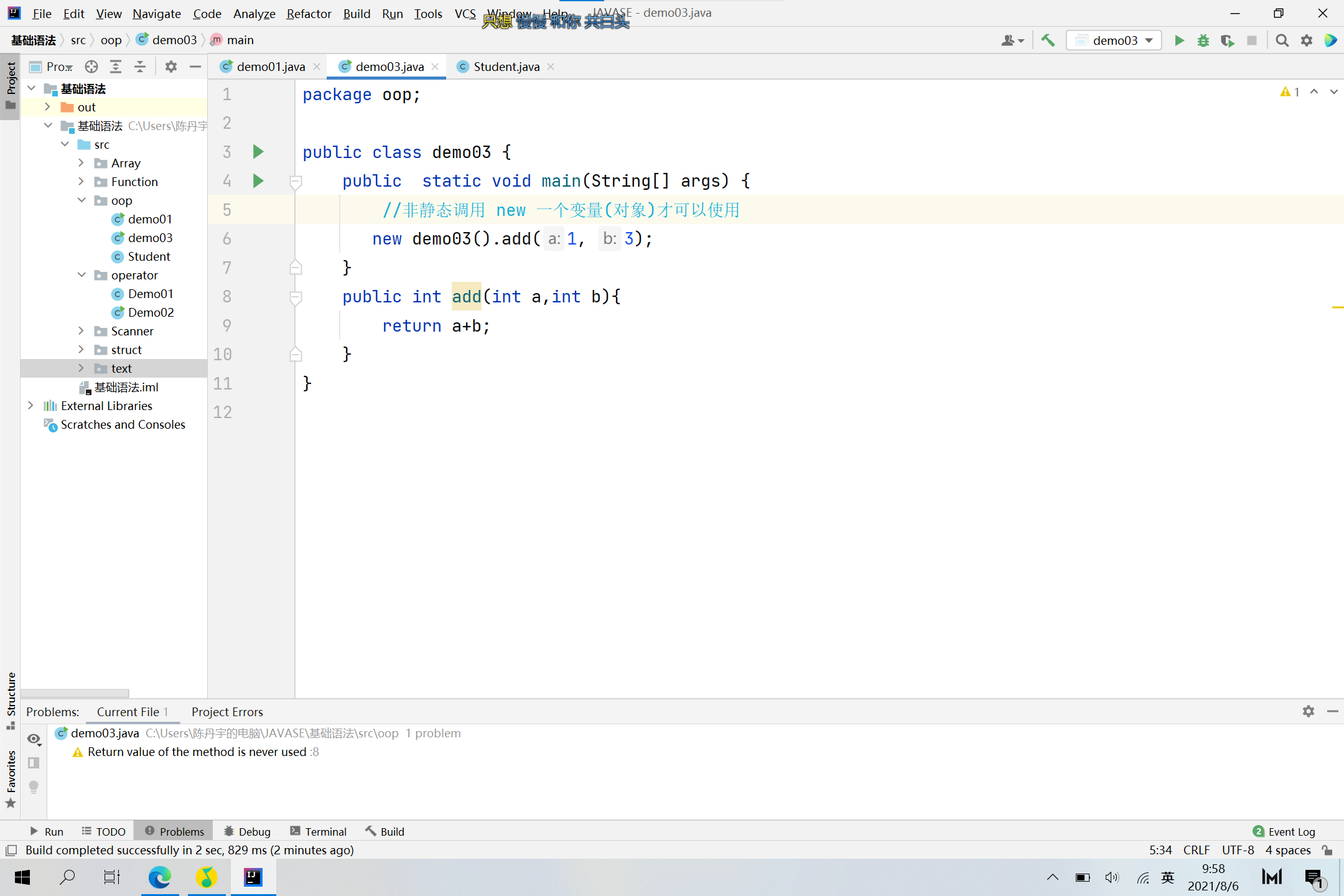The image size is (1344, 896).
Task: Click Collapse All icon in Project panel
Action: (x=140, y=67)
